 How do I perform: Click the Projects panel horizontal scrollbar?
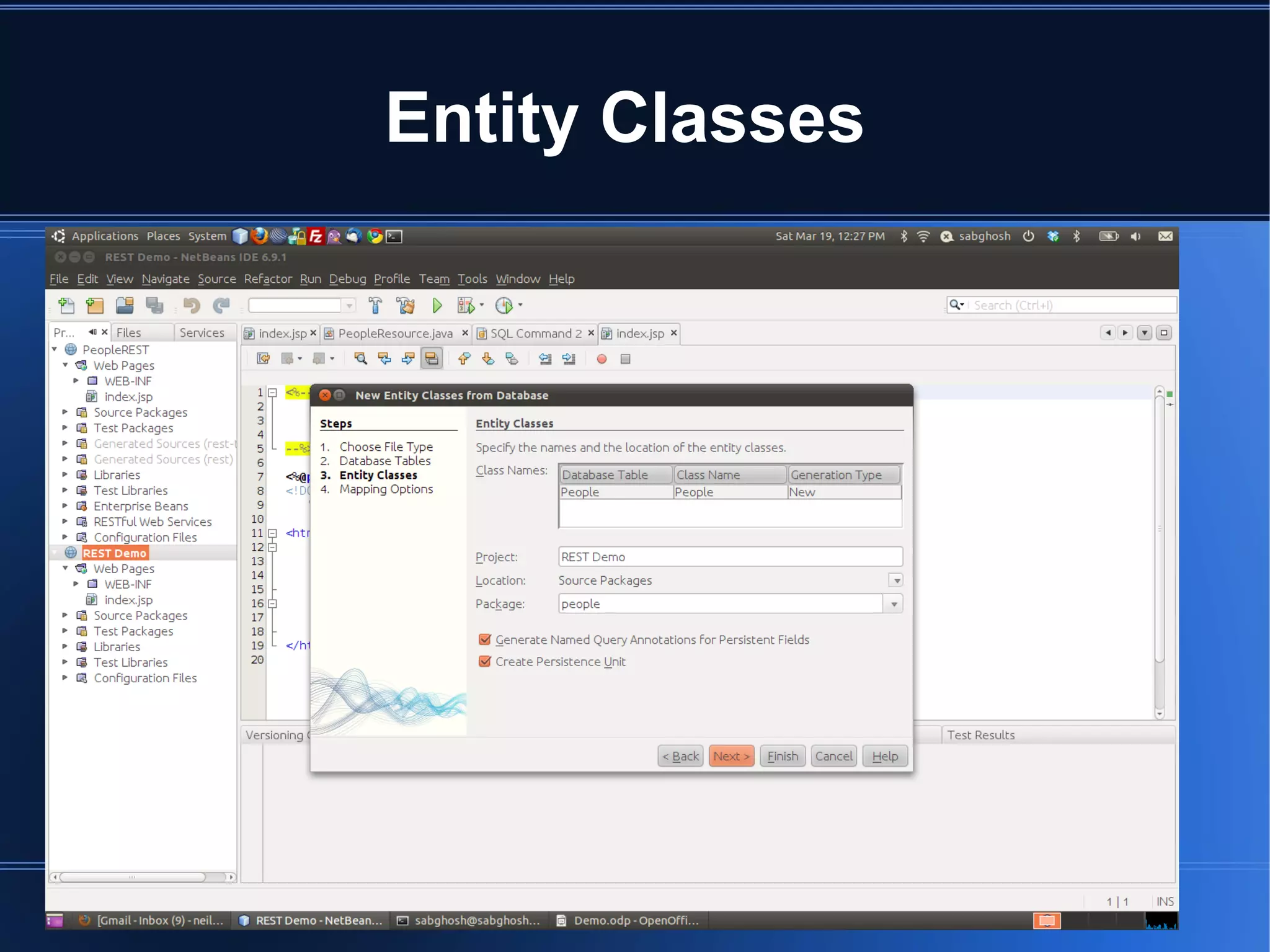click(x=133, y=876)
